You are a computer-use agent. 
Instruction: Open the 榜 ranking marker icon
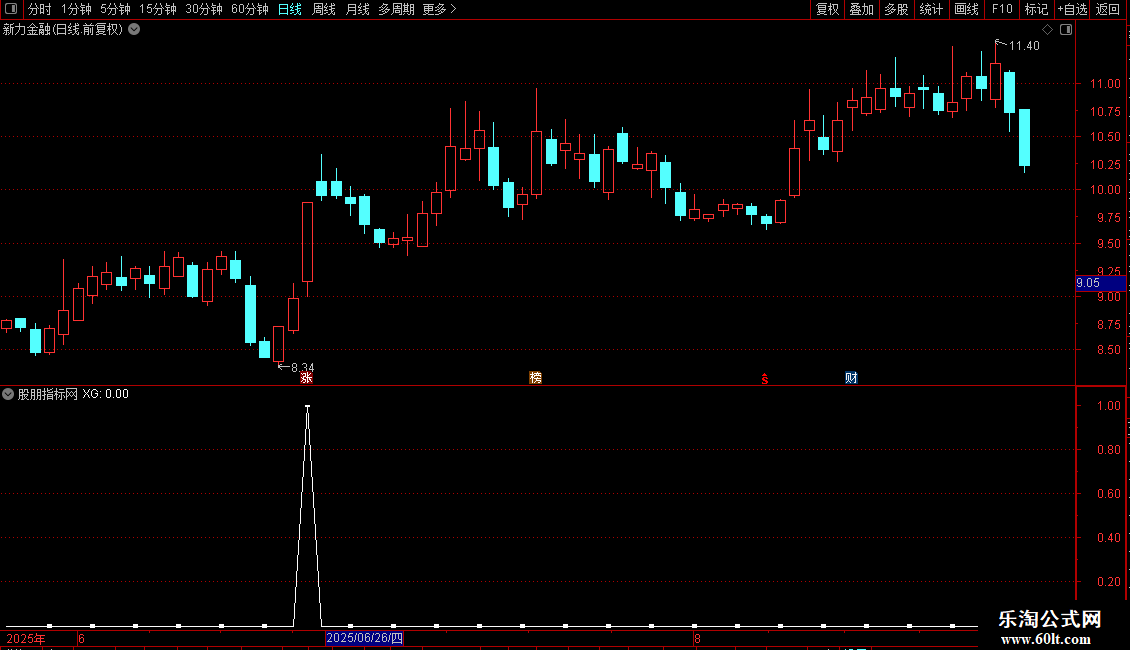(535, 378)
